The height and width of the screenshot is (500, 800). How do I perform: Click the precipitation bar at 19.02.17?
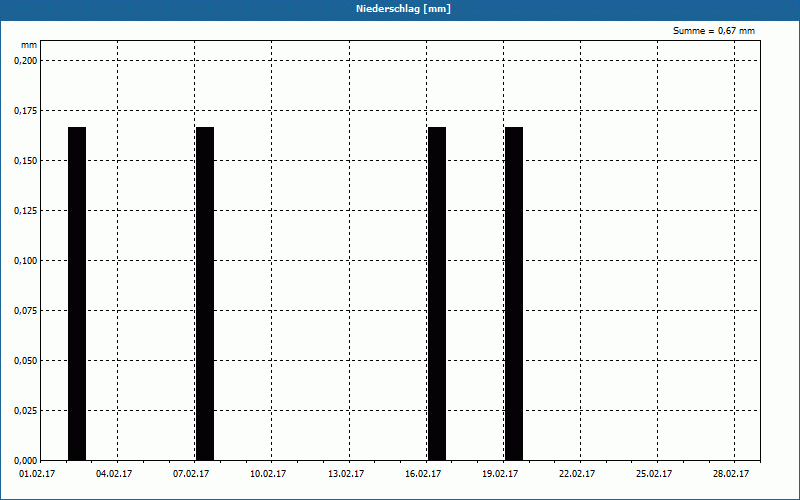(514, 294)
